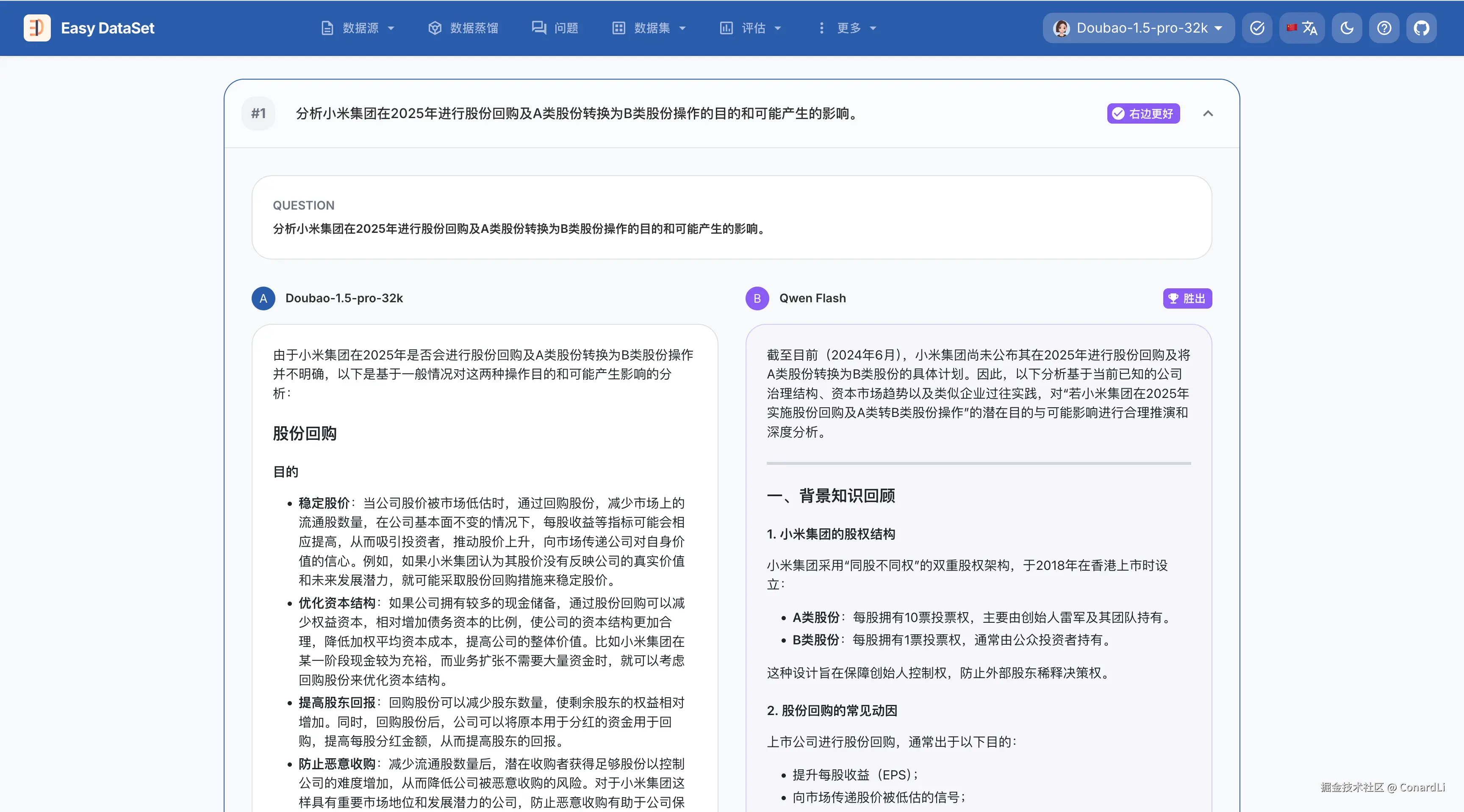Go to the 问题 questions page
Screen dimensions: 1464x812
[x=555, y=28]
